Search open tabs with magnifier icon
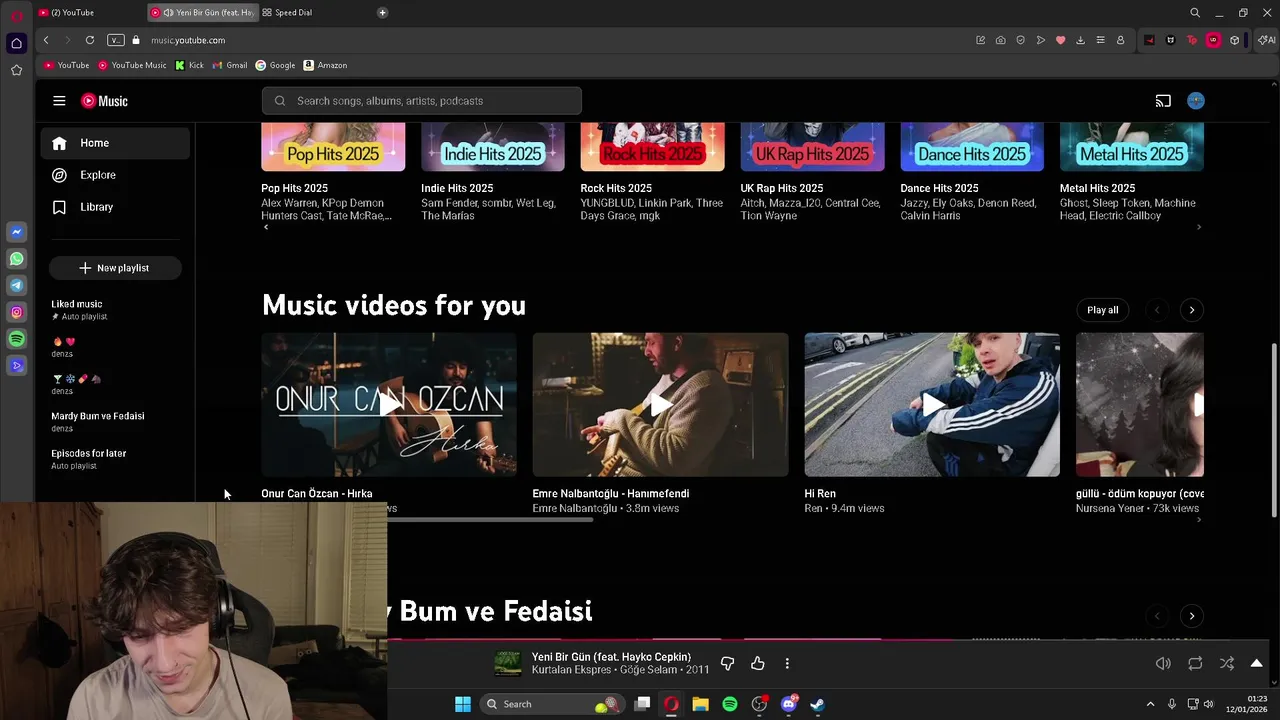Viewport: 1280px width, 720px height. [1195, 13]
